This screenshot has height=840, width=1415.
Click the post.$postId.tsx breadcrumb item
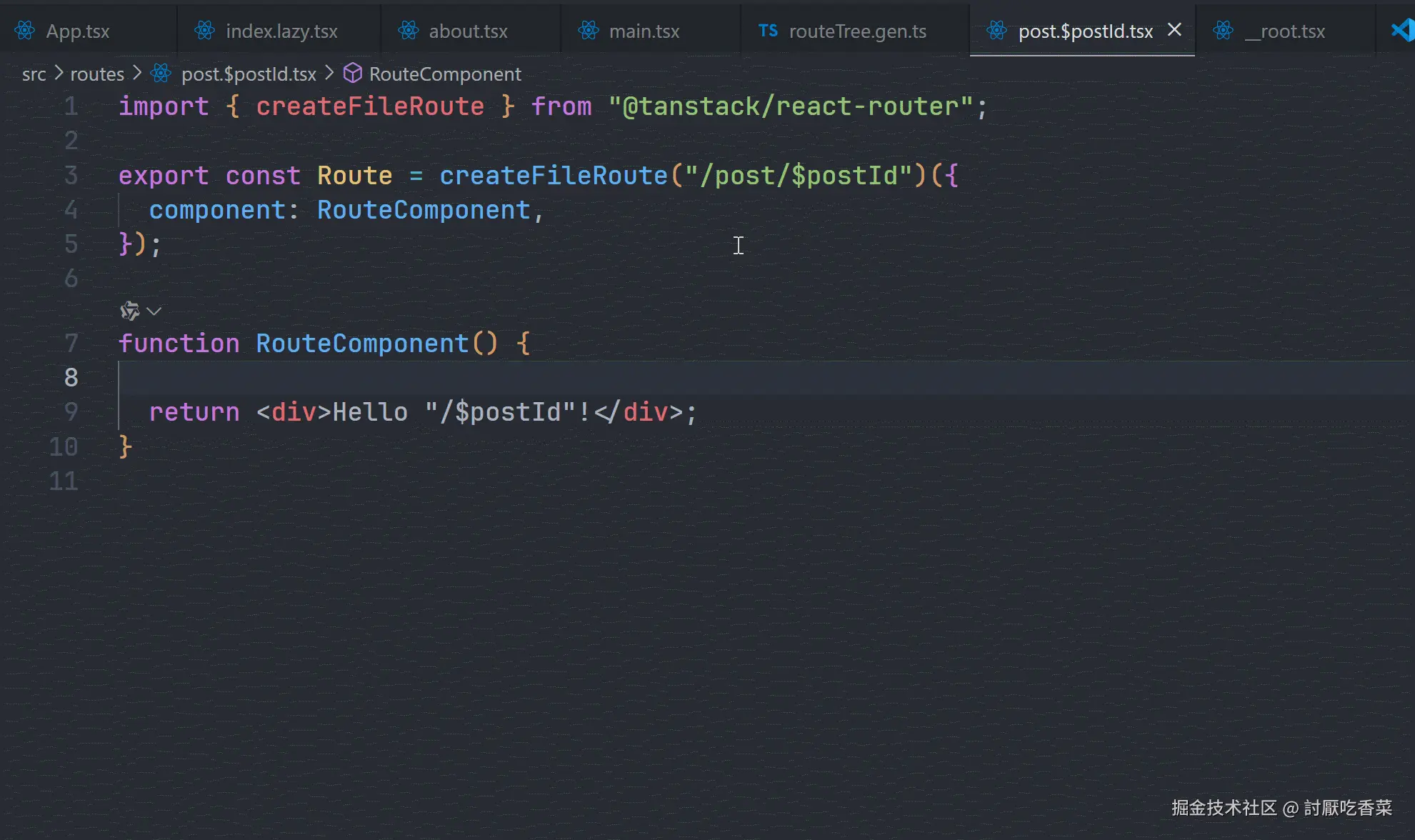[248, 74]
